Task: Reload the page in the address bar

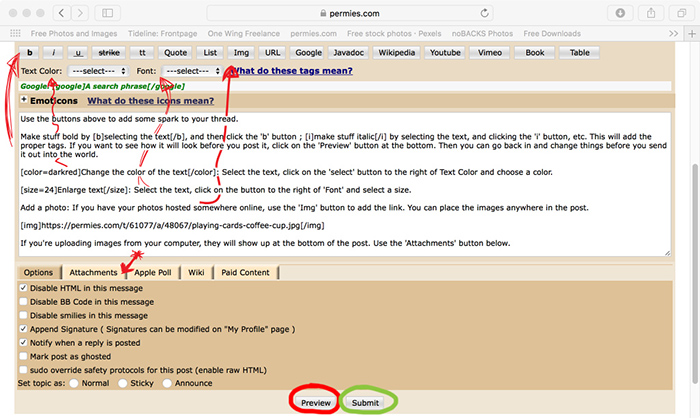Action: click(x=485, y=13)
